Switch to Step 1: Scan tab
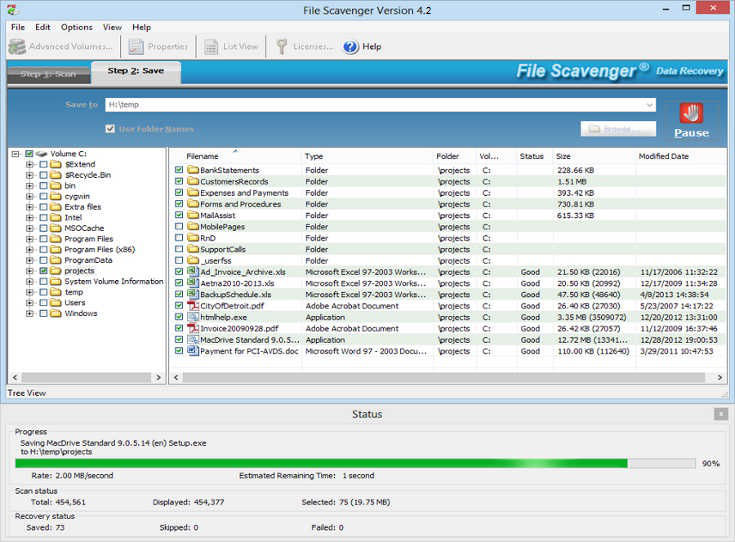Viewport: 735px width, 542px height. coord(49,75)
